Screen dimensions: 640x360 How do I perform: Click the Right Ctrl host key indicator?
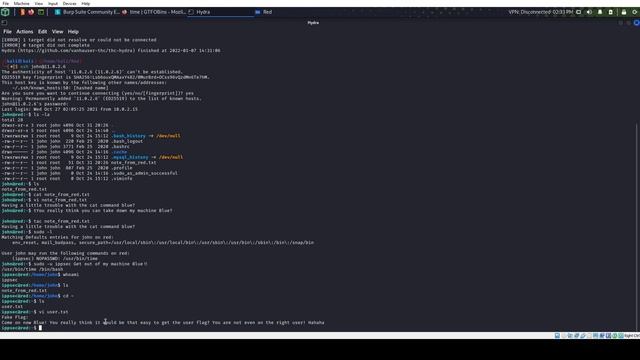pyautogui.click(x=632, y=336)
